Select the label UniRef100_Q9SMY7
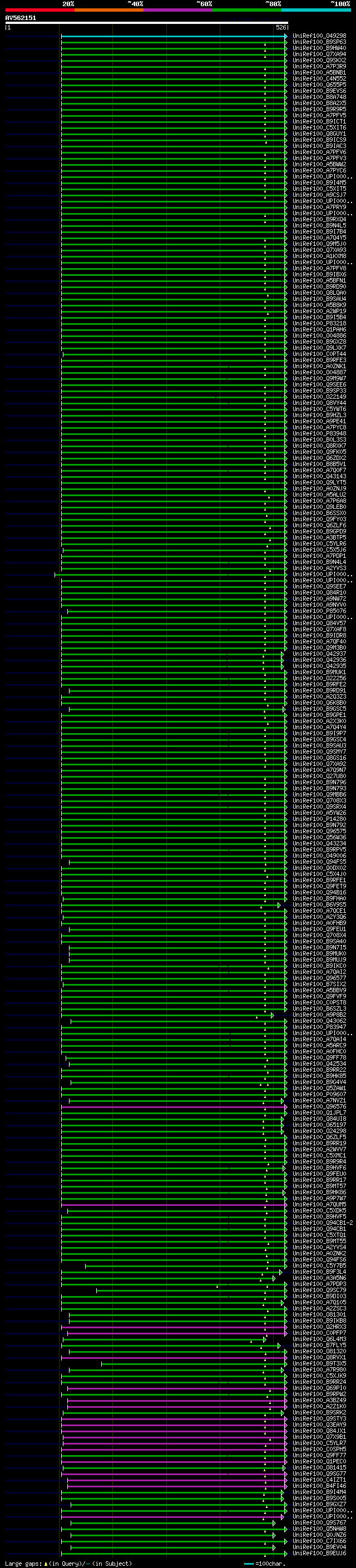The width and height of the screenshot is (356, 1568). point(319,751)
